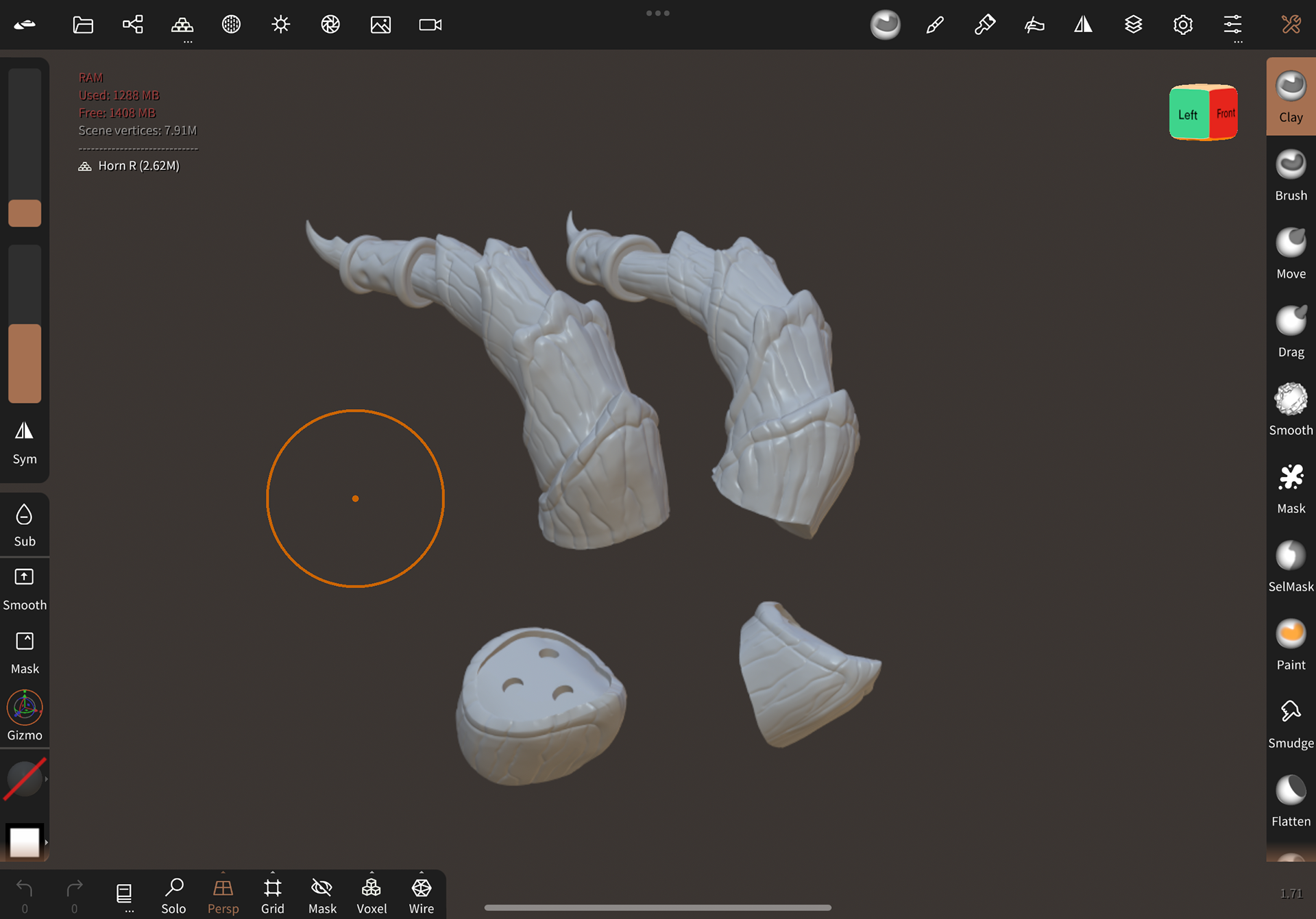Viewport: 1316px width, 919px height.
Task: Open the lighting settings icon
Action: (280, 25)
